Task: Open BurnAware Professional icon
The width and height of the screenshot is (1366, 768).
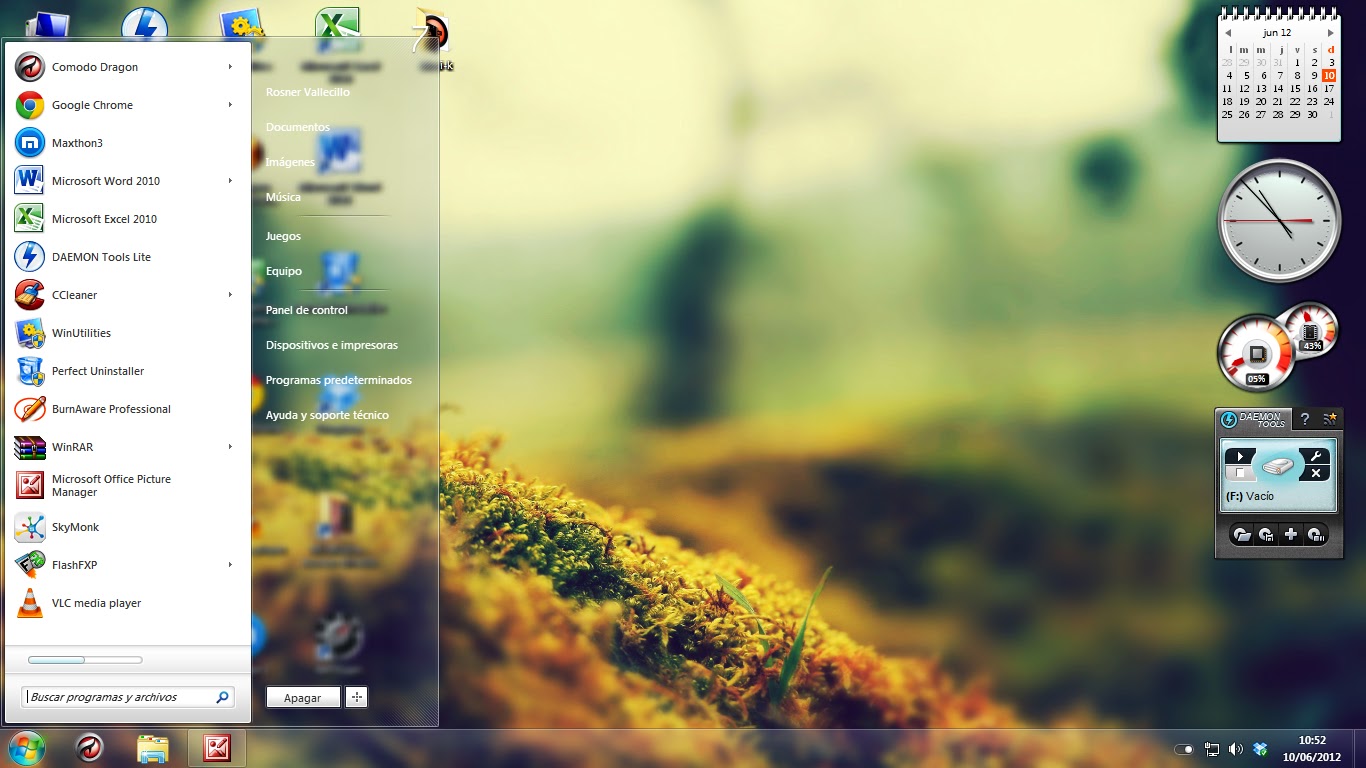Action: [30, 409]
